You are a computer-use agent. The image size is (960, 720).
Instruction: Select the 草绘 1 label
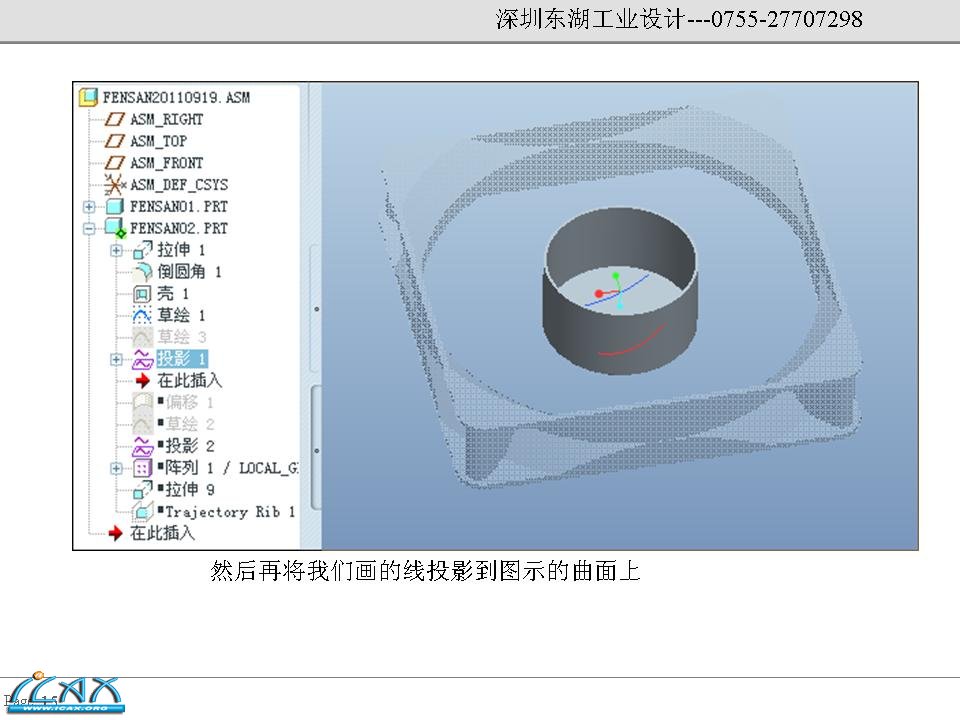[x=181, y=315]
